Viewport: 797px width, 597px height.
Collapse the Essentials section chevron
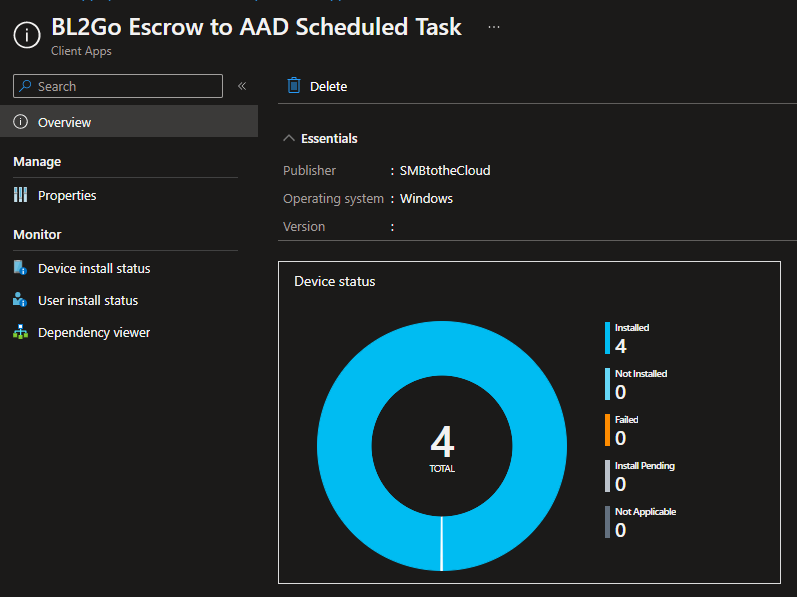[x=289, y=138]
